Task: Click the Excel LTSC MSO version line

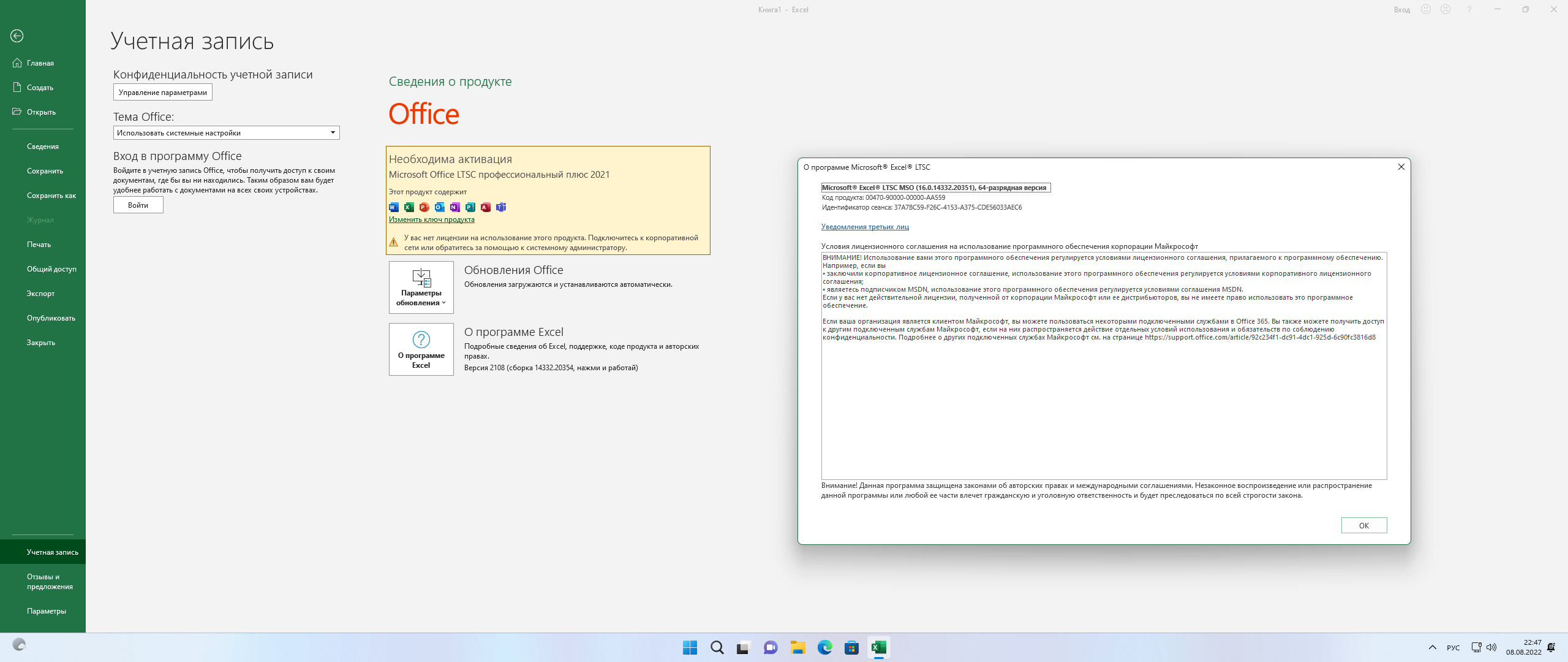Action: coord(936,188)
